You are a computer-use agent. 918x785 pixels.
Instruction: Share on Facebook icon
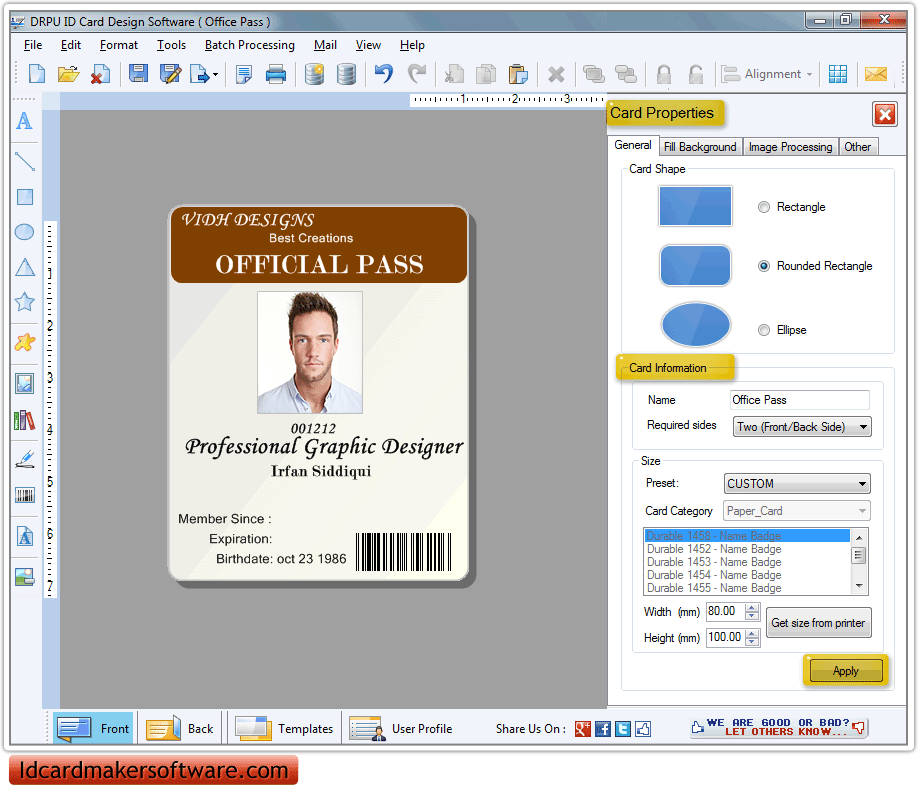pos(602,729)
